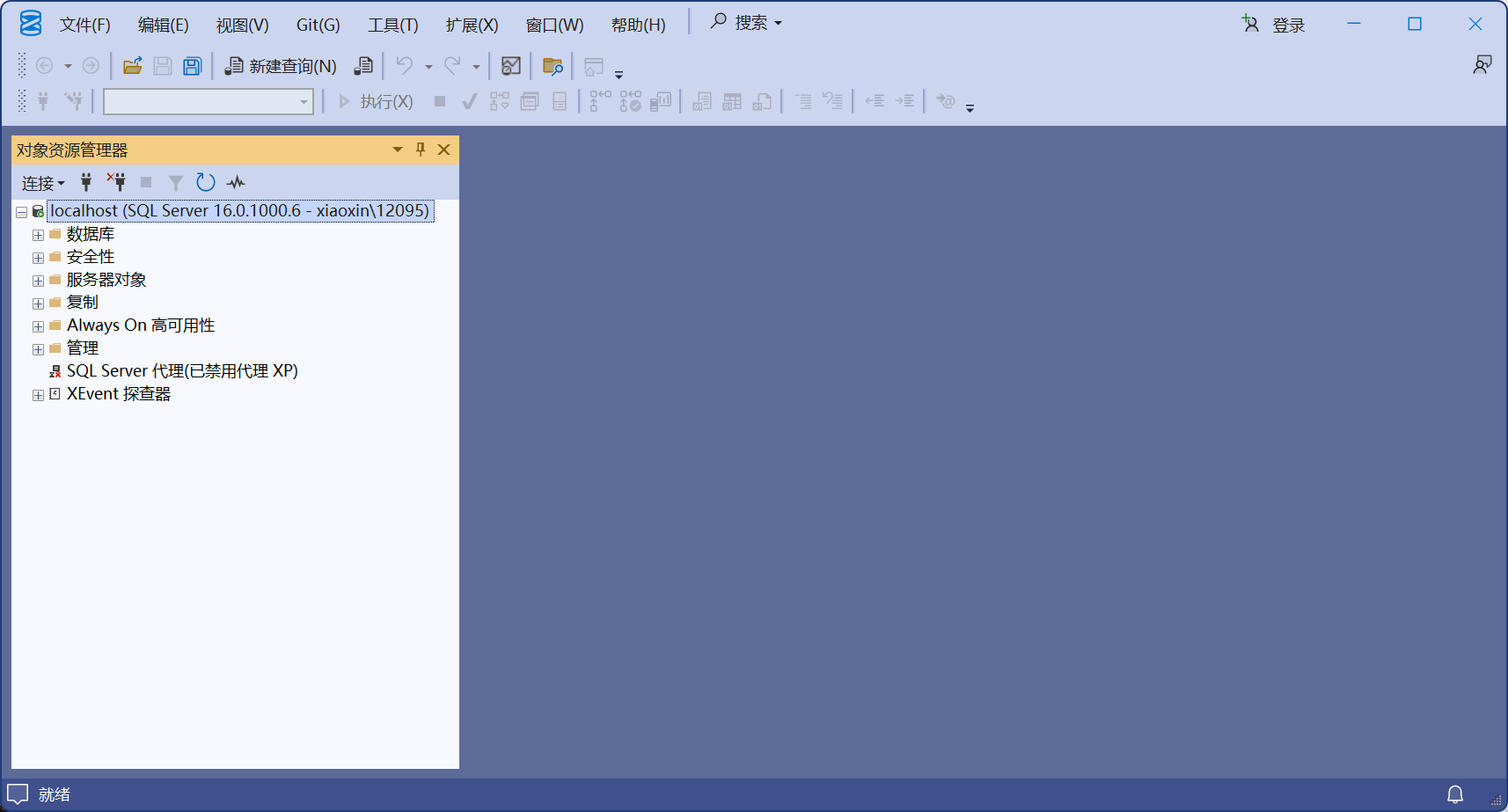Click specify template parameter values icon
The height and width of the screenshot is (812, 1508).
[946, 101]
